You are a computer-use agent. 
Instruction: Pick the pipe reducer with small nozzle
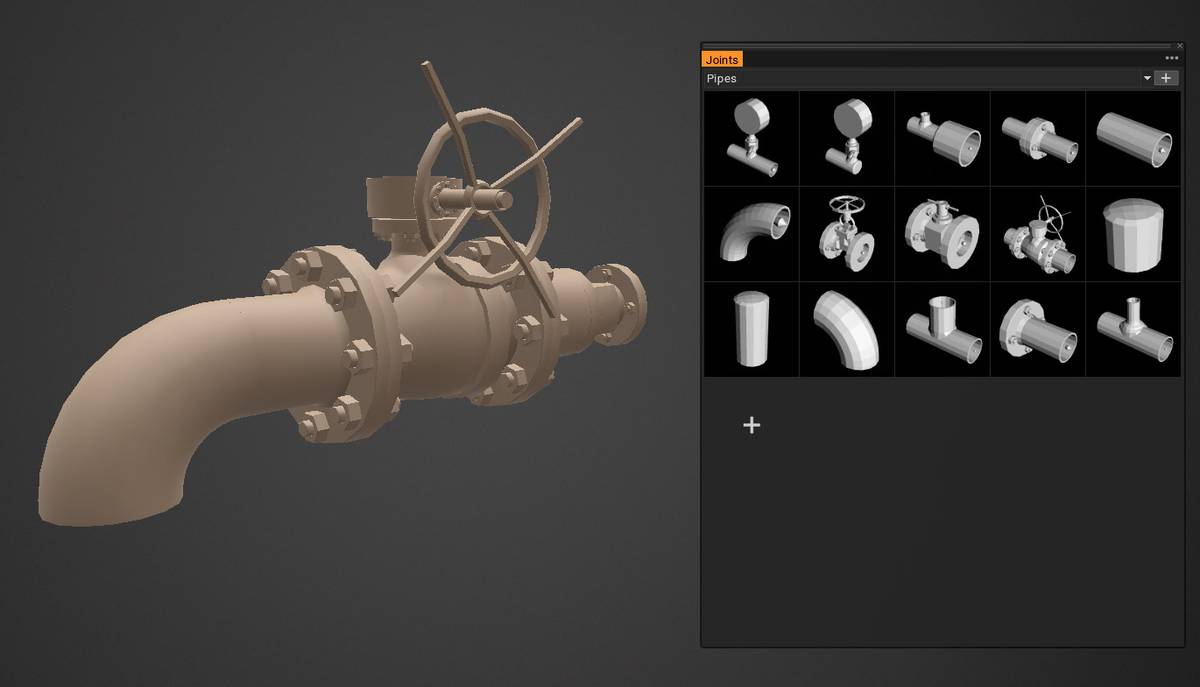[x=942, y=138]
